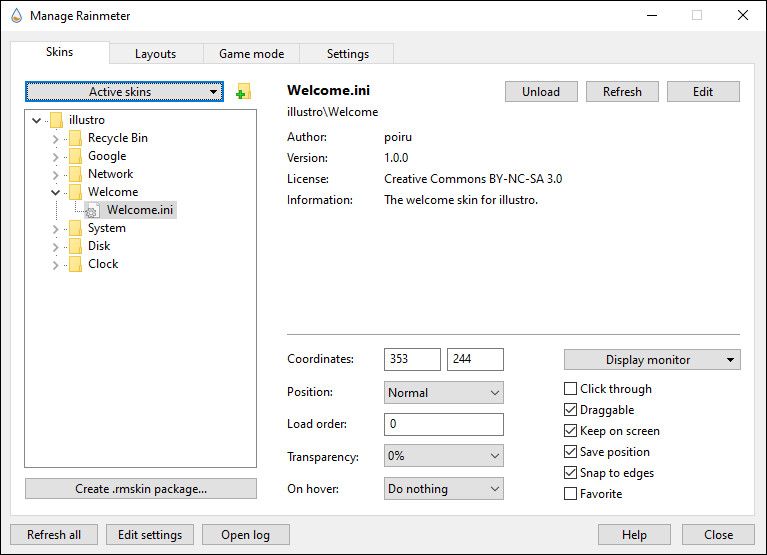Select the Welcome folder tree label
Image resolution: width=767 pixels, height=555 pixels.
pos(113,192)
